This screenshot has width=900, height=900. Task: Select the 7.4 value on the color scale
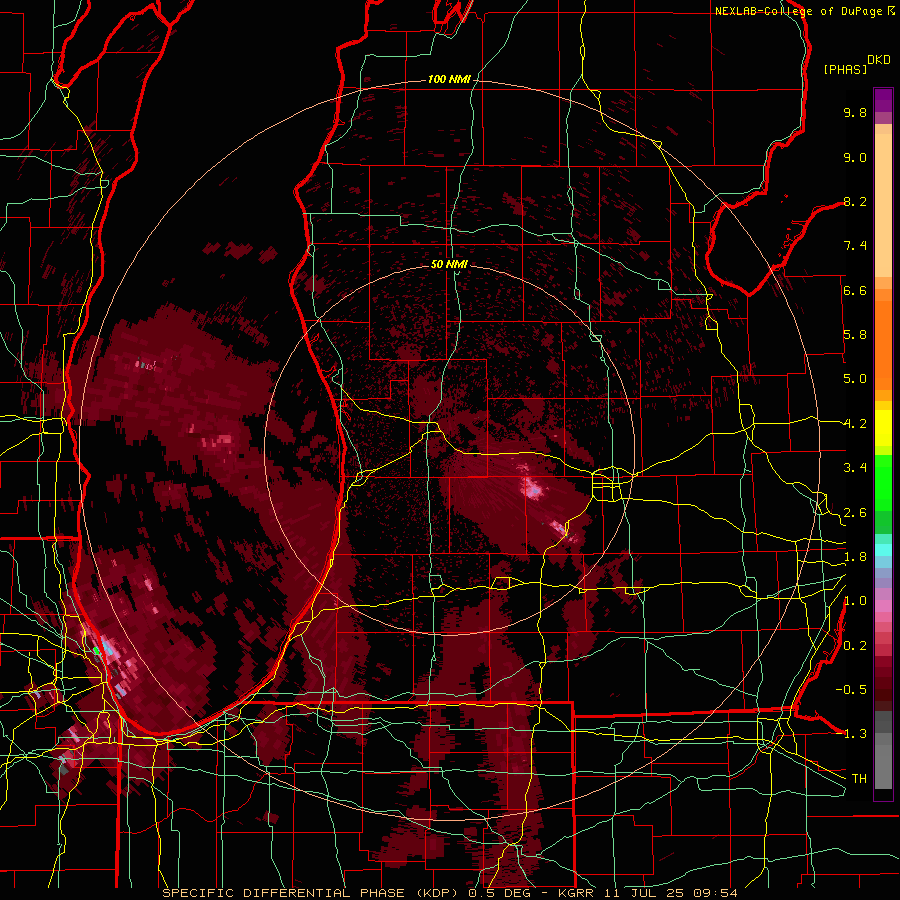855,246
